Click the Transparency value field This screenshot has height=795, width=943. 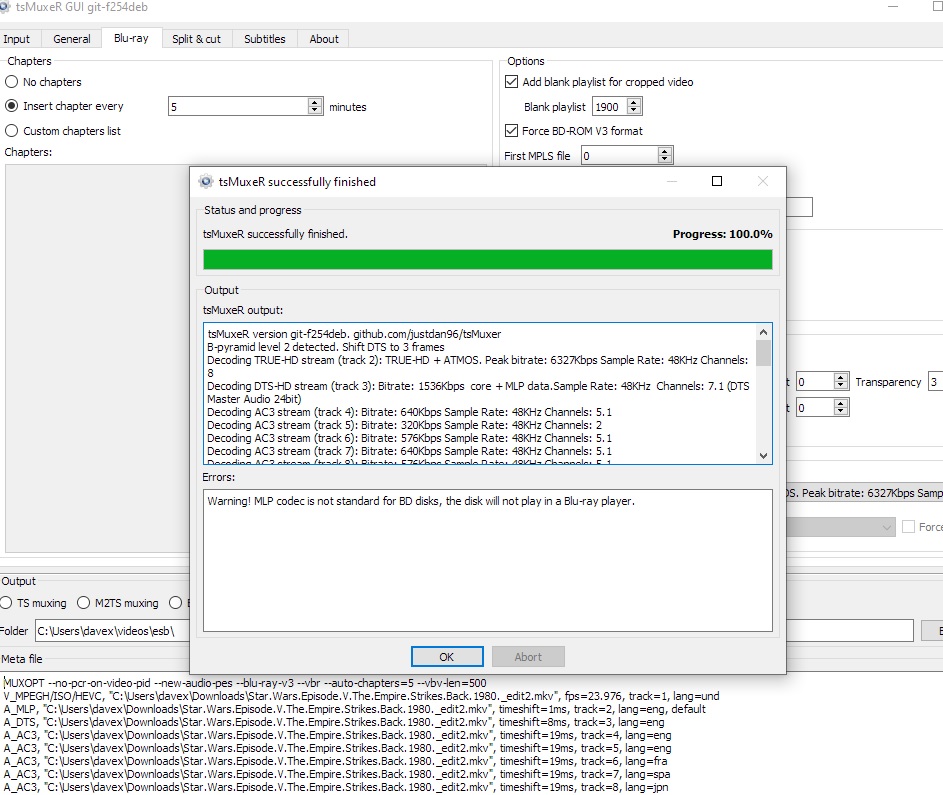coord(936,382)
